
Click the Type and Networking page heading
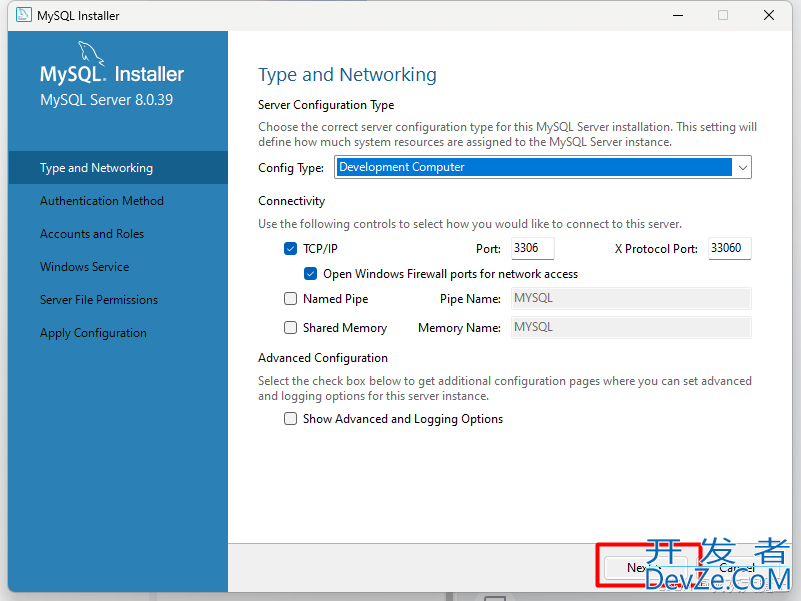click(347, 75)
